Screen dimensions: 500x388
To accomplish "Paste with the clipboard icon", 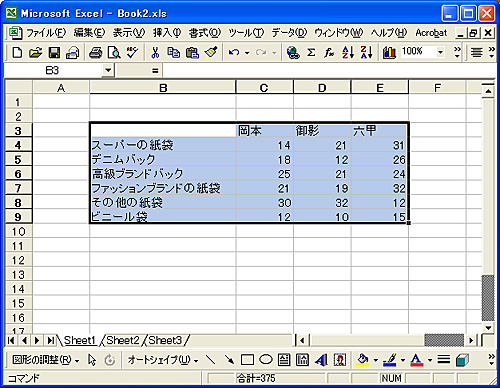I will click(192, 52).
